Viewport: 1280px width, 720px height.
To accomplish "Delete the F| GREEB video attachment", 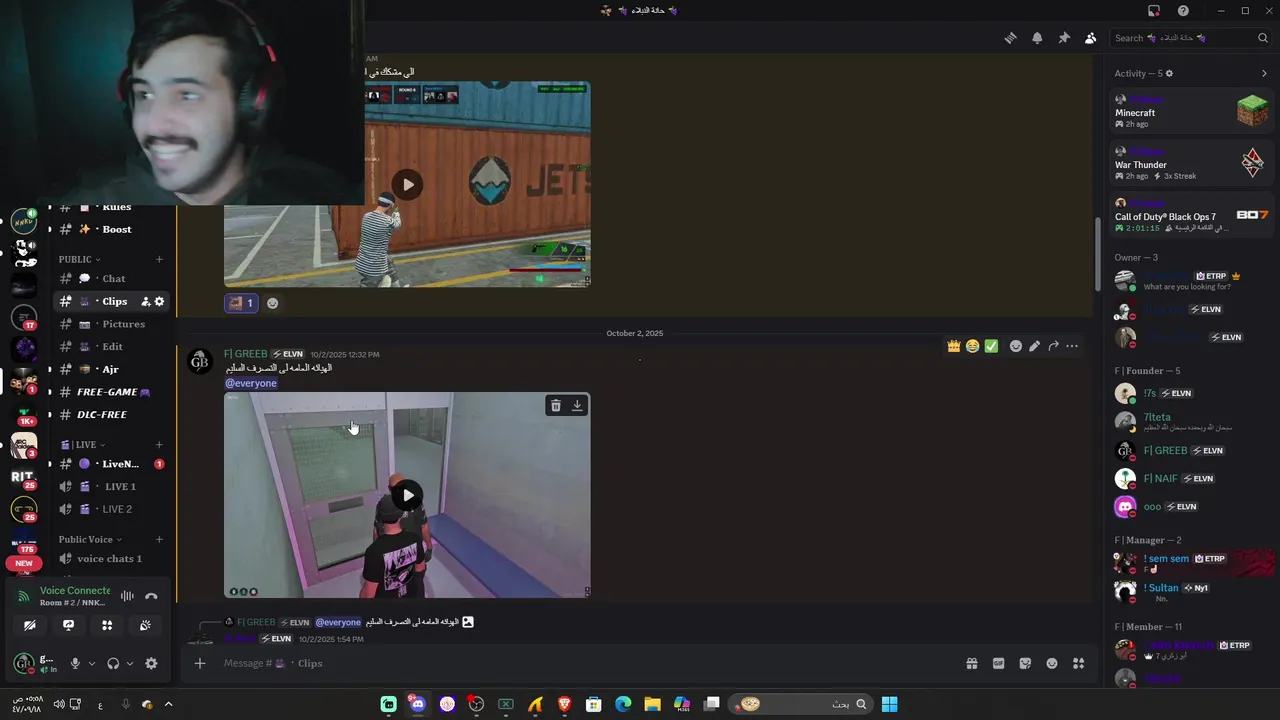I will 556,405.
